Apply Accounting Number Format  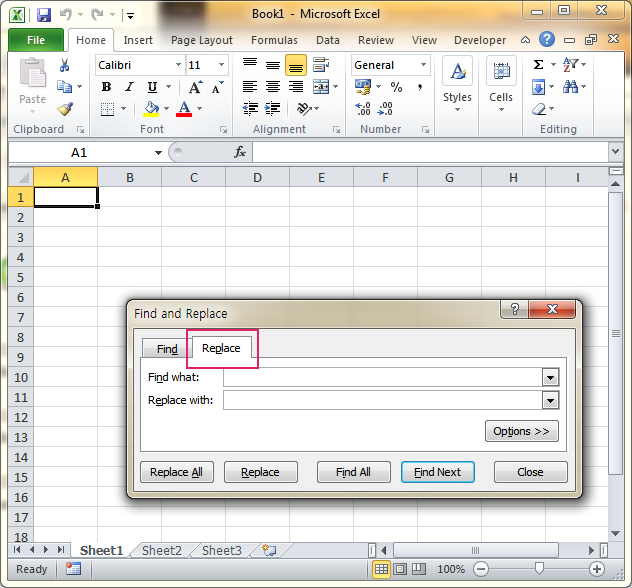pyautogui.click(x=363, y=87)
